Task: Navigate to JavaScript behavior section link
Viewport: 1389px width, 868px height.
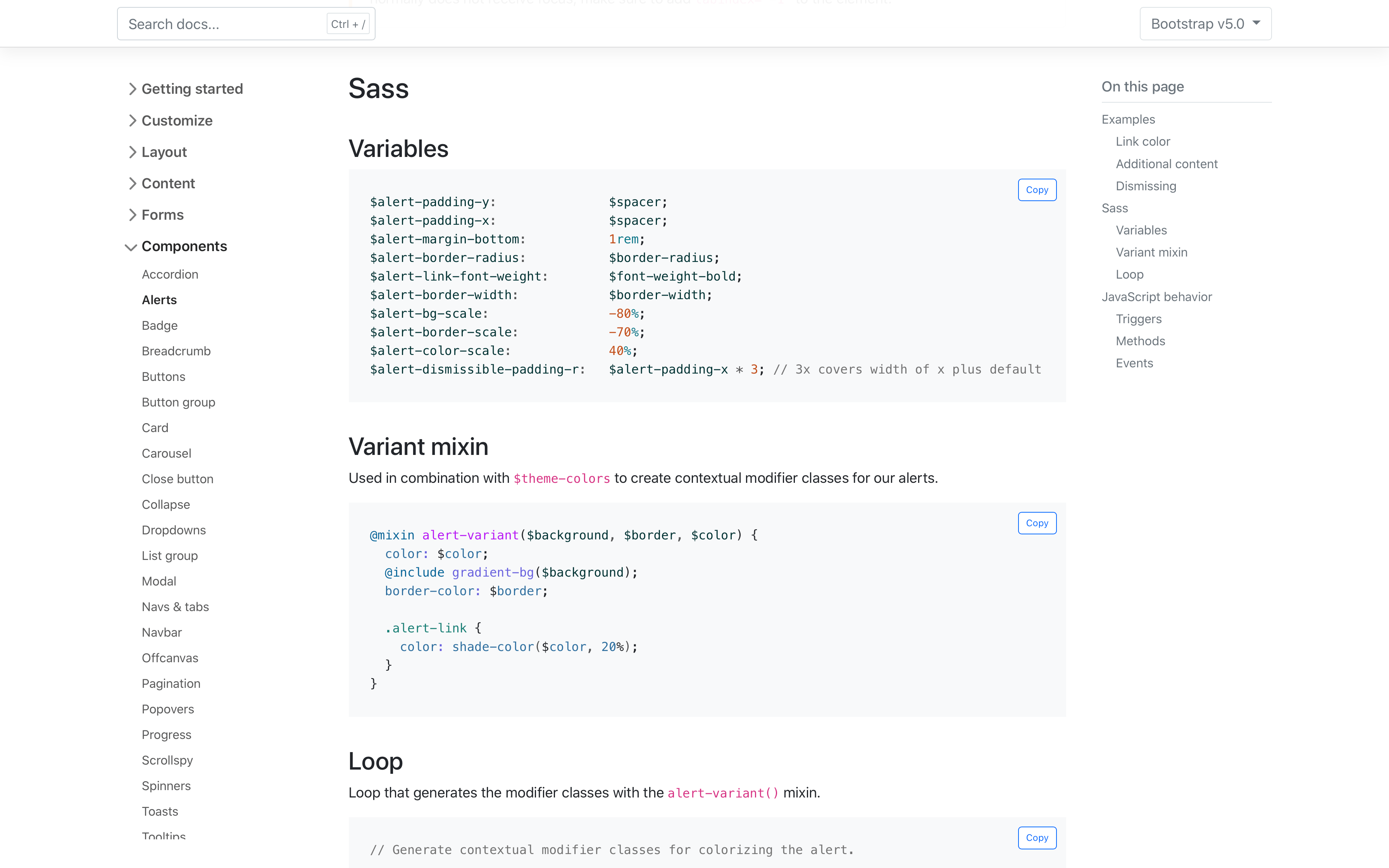Action: tap(1157, 296)
